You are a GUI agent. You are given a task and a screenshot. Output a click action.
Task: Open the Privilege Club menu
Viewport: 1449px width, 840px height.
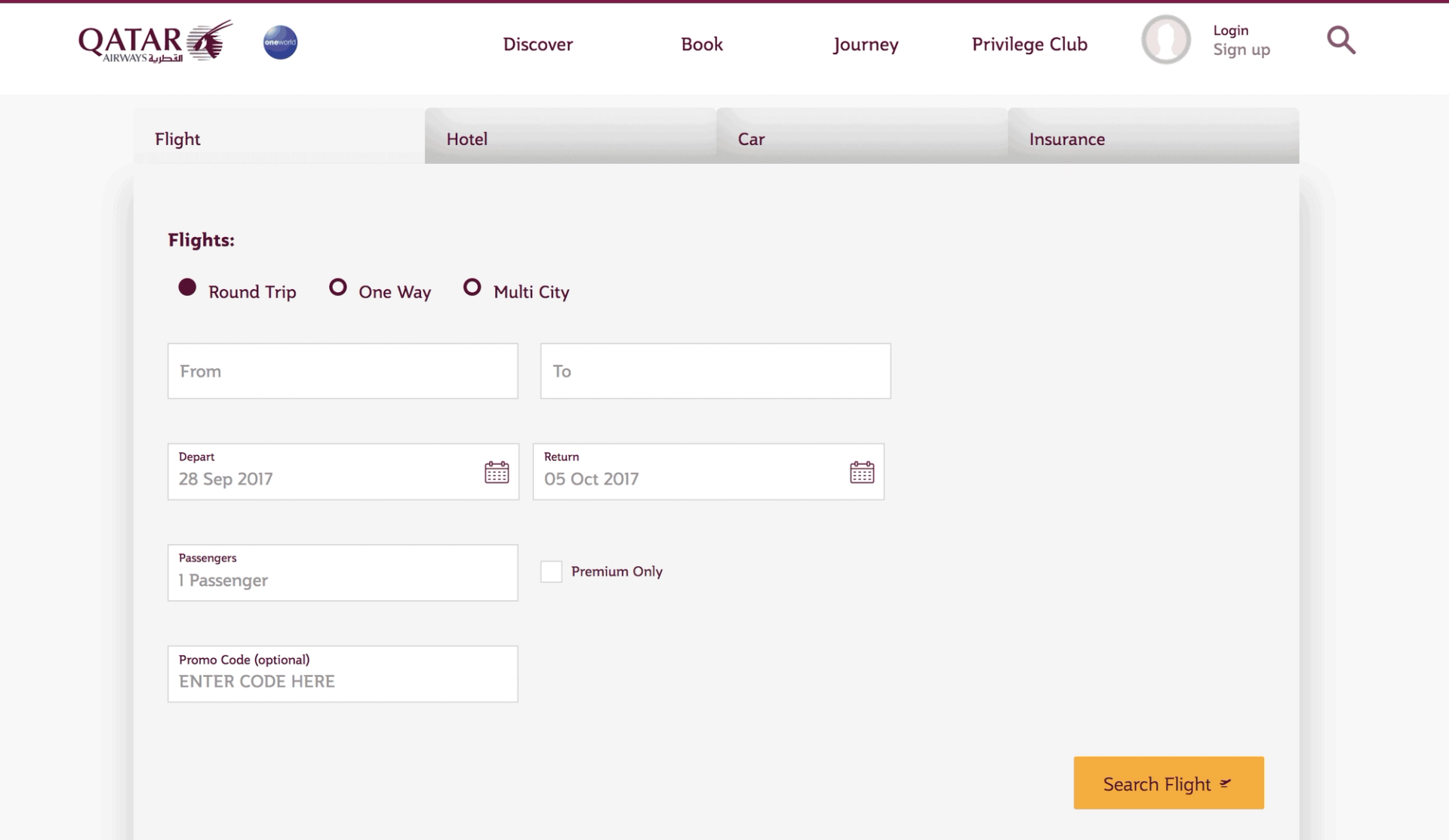click(1029, 44)
